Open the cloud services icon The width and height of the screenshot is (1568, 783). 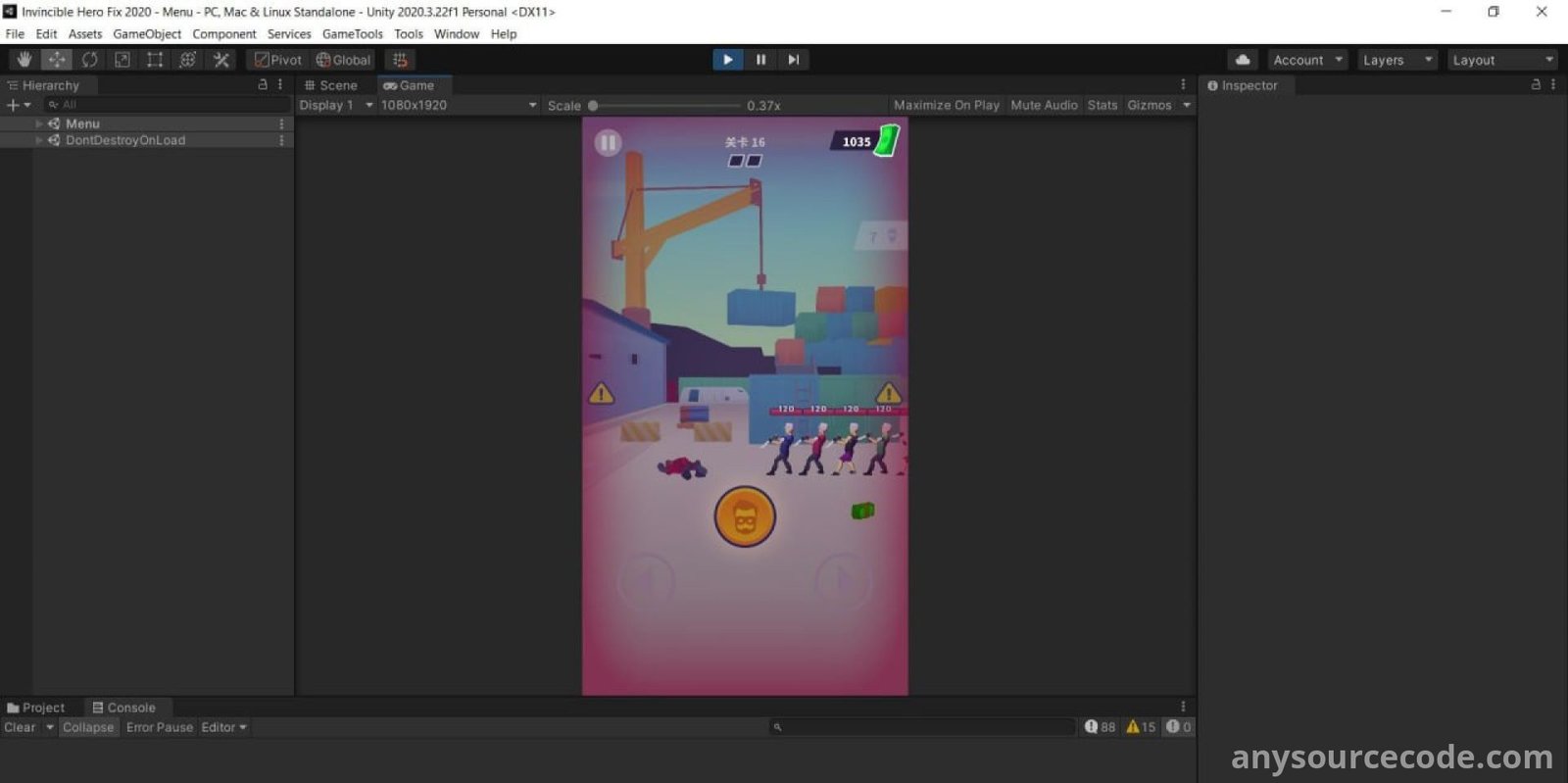point(1243,60)
